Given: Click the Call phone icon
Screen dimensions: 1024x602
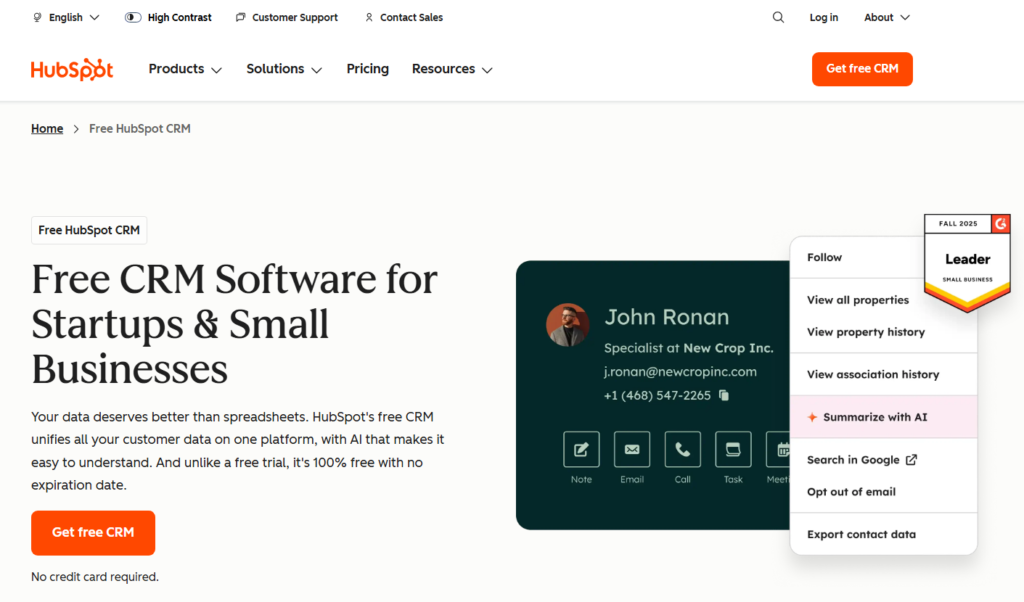Looking at the screenshot, I should point(682,450).
